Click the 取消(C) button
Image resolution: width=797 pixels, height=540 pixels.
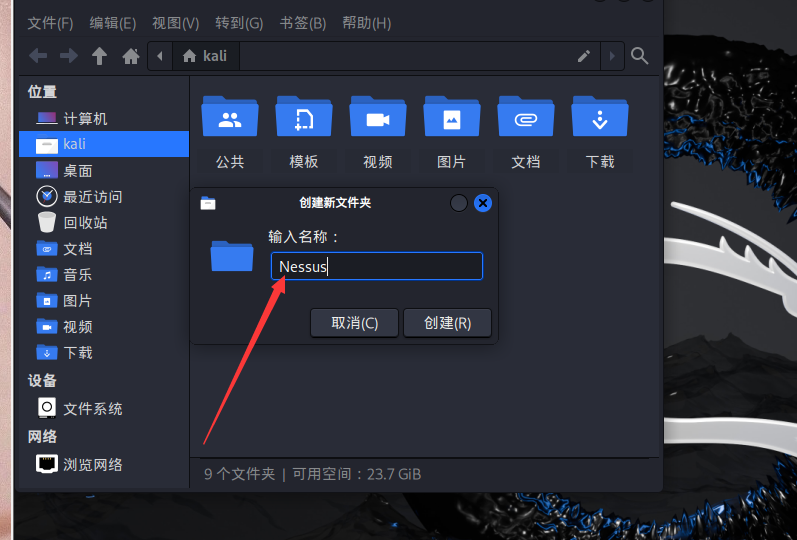[x=354, y=323]
